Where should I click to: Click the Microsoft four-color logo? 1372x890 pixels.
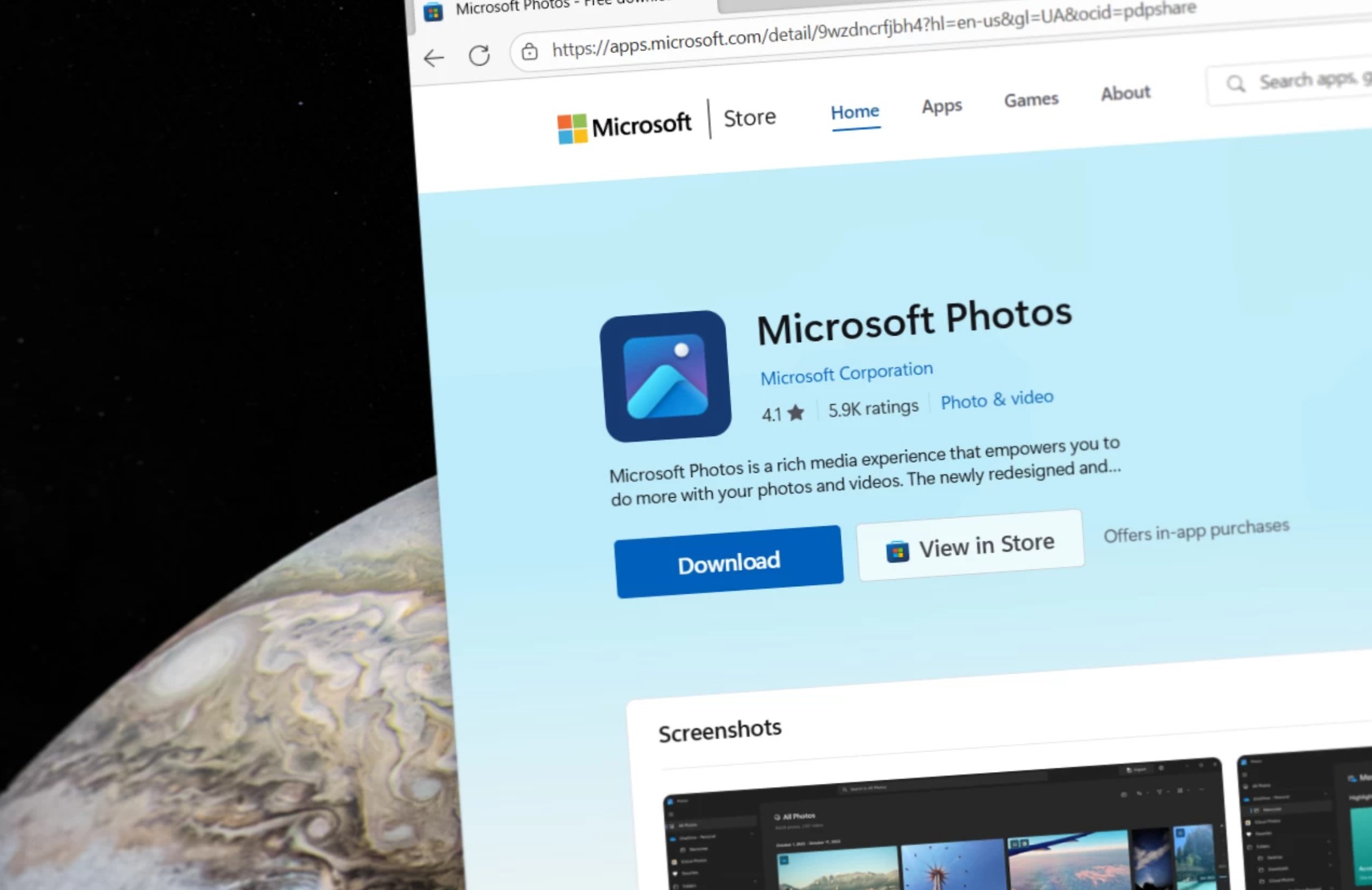coord(572,129)
